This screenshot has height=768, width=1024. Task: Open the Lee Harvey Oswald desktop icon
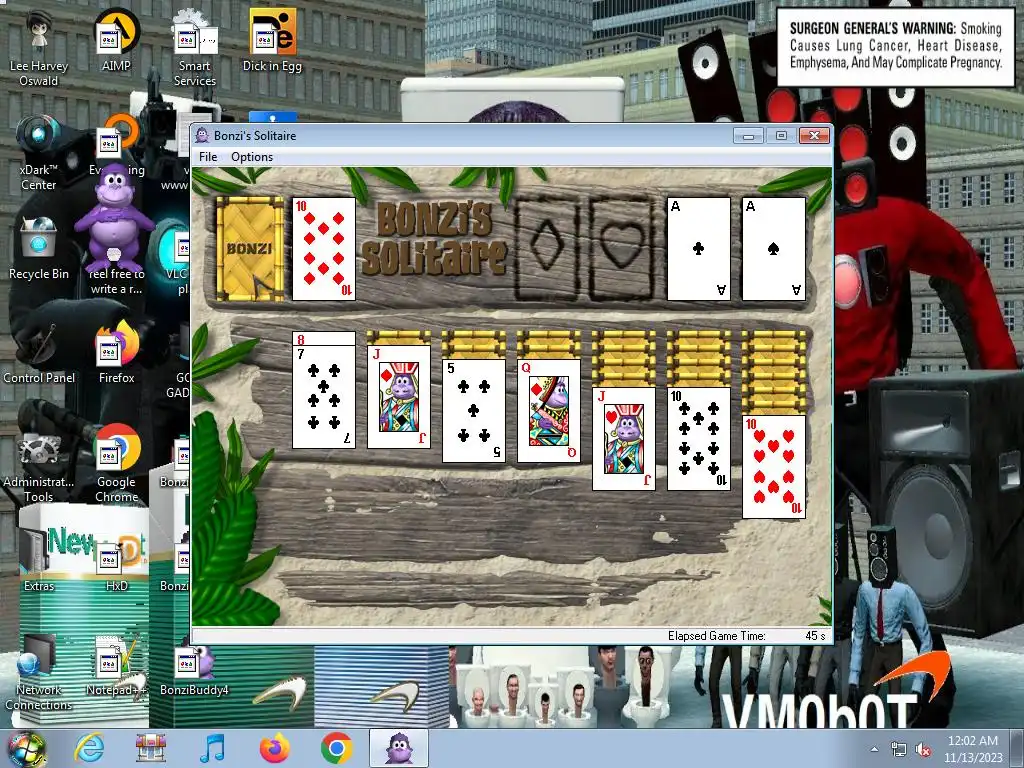(x=39, y=49)
